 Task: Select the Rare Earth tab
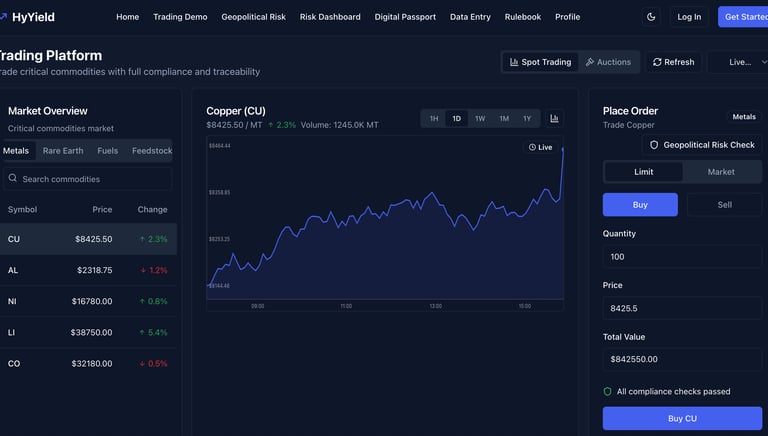coord(63,151)
